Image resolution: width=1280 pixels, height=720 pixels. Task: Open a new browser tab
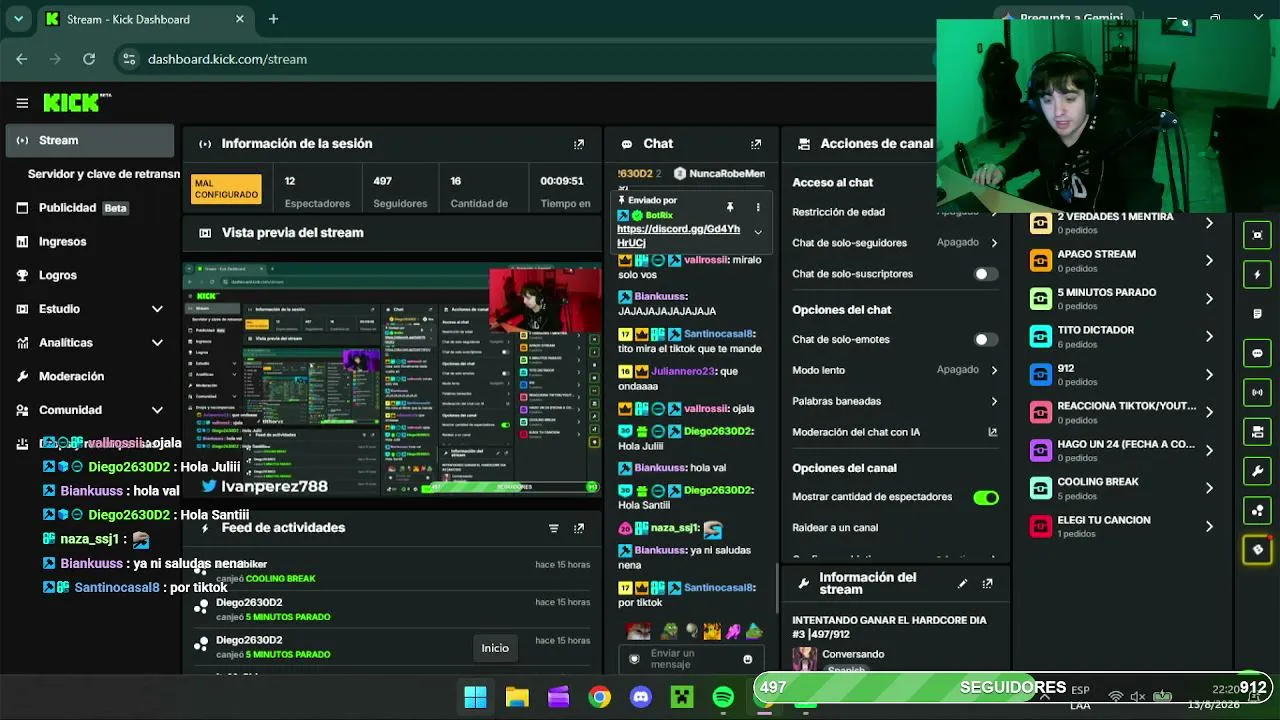273,19
